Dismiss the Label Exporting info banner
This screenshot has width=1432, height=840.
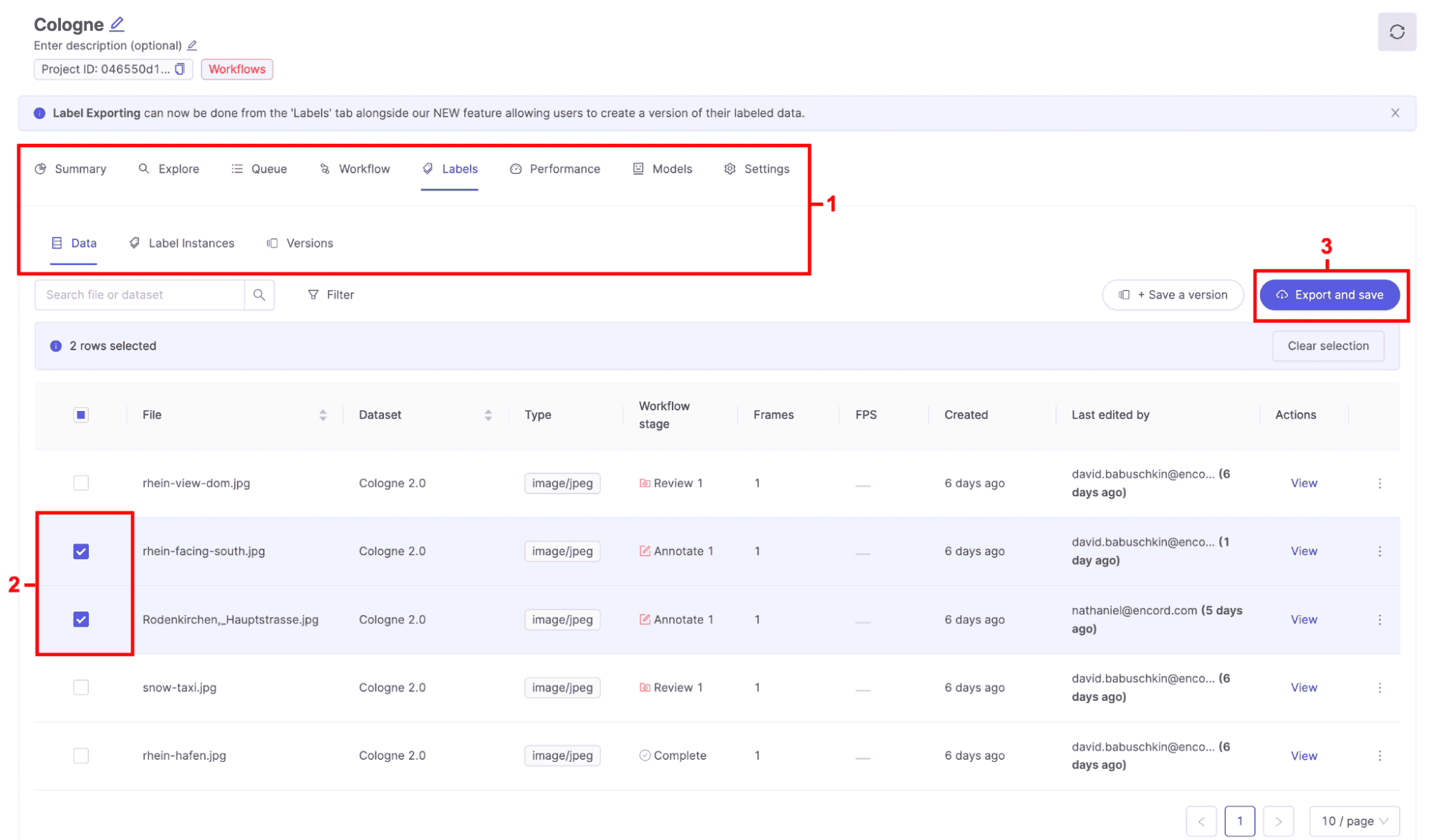click(x=1395, y=113)
